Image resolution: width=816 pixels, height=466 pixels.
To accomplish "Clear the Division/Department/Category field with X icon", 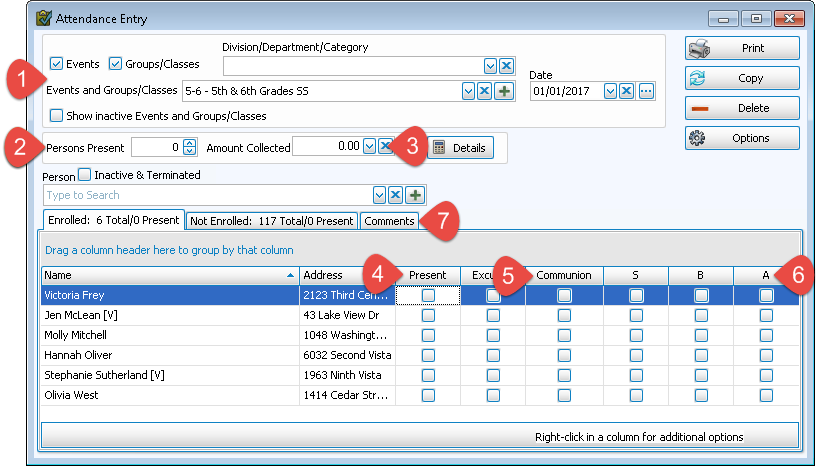I will click(506, 65).
